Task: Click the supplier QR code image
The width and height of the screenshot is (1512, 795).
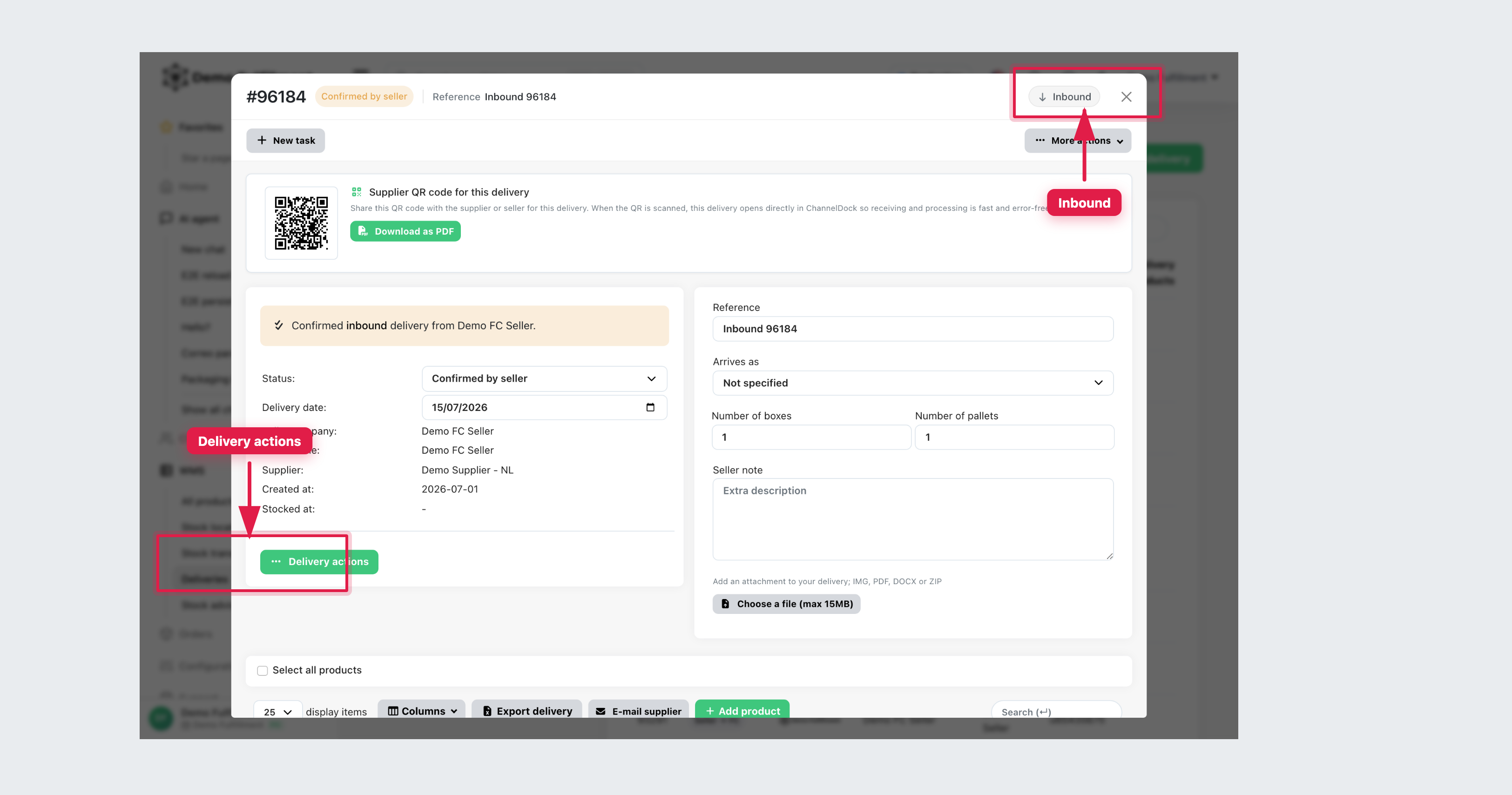Action: click(x=301, y=223)
